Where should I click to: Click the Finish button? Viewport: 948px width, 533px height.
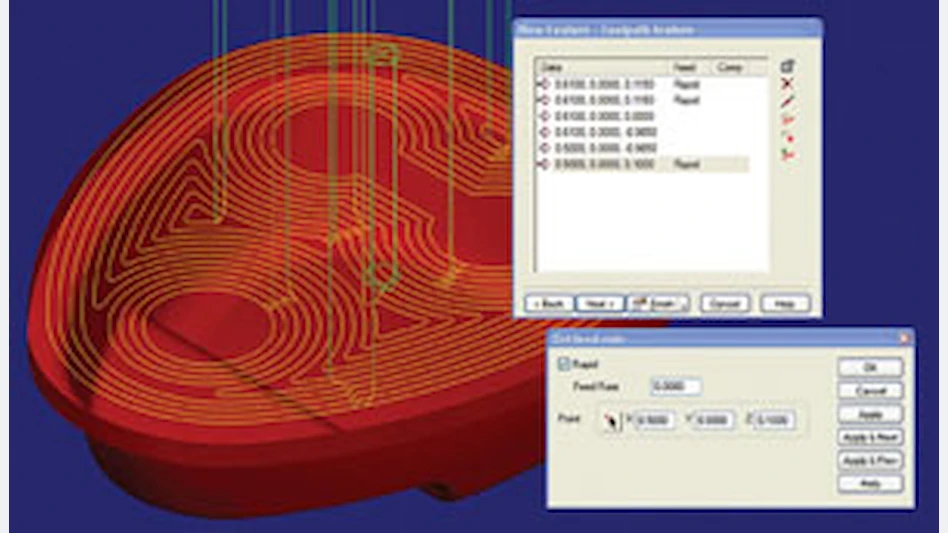click(657, 303)
